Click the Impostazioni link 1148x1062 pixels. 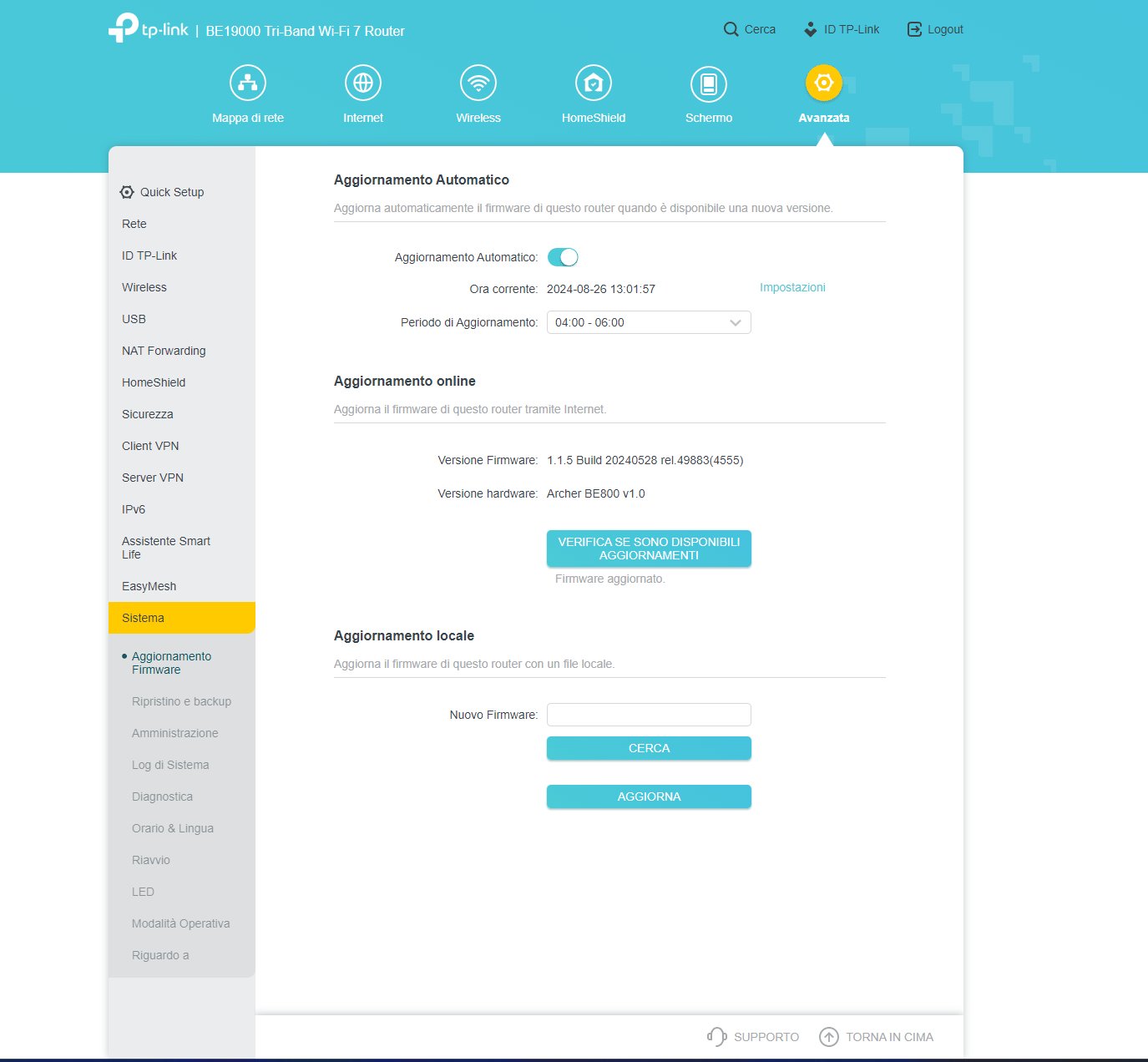pos(792,287)
